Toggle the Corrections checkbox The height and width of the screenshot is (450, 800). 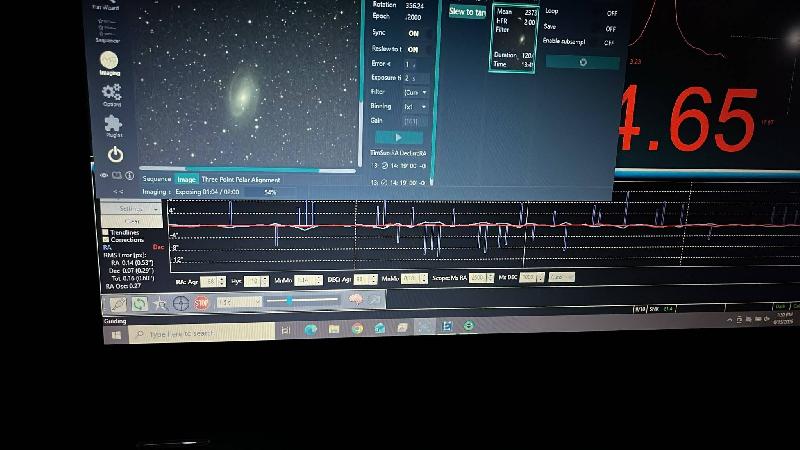(106, 239)
